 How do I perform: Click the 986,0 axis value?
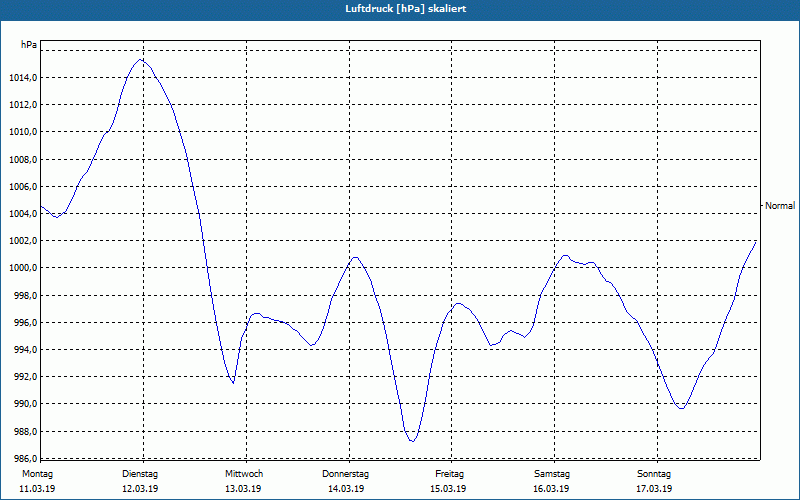point(25,458)
